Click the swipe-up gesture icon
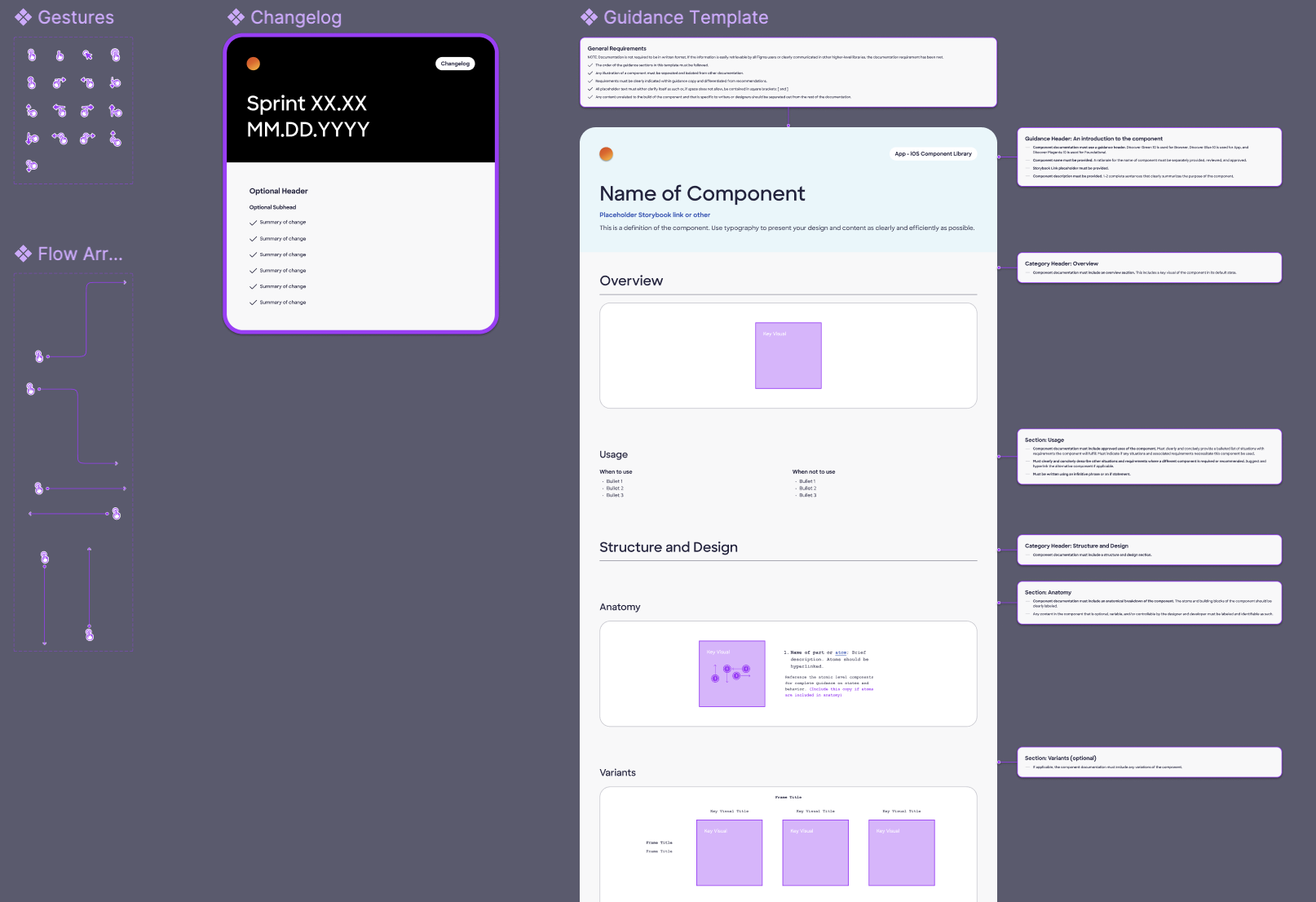 coord(116,111)
